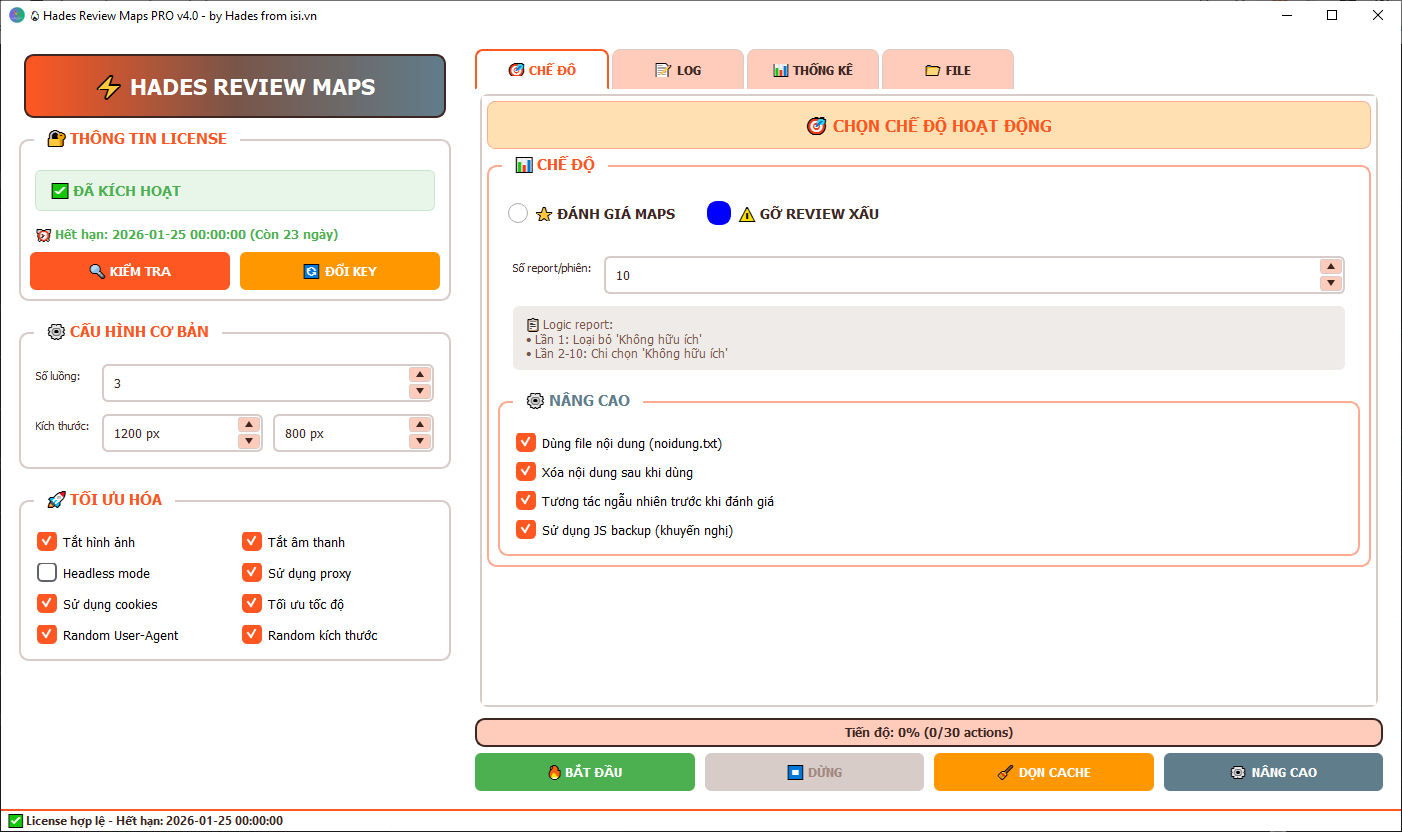Click the padlock icon next to THÔNG TIN LICENSE

pos(55,138)
